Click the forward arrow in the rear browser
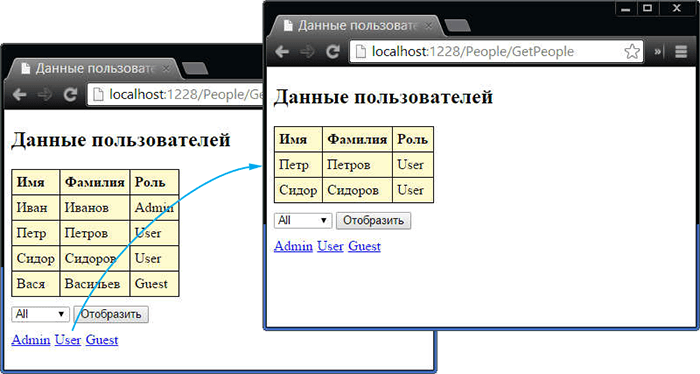Viewport: 700px width, 374px height. [45, 95]
